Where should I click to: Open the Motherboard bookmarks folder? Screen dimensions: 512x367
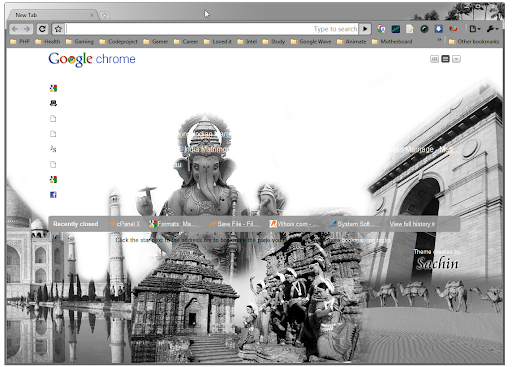pos(392,42)
